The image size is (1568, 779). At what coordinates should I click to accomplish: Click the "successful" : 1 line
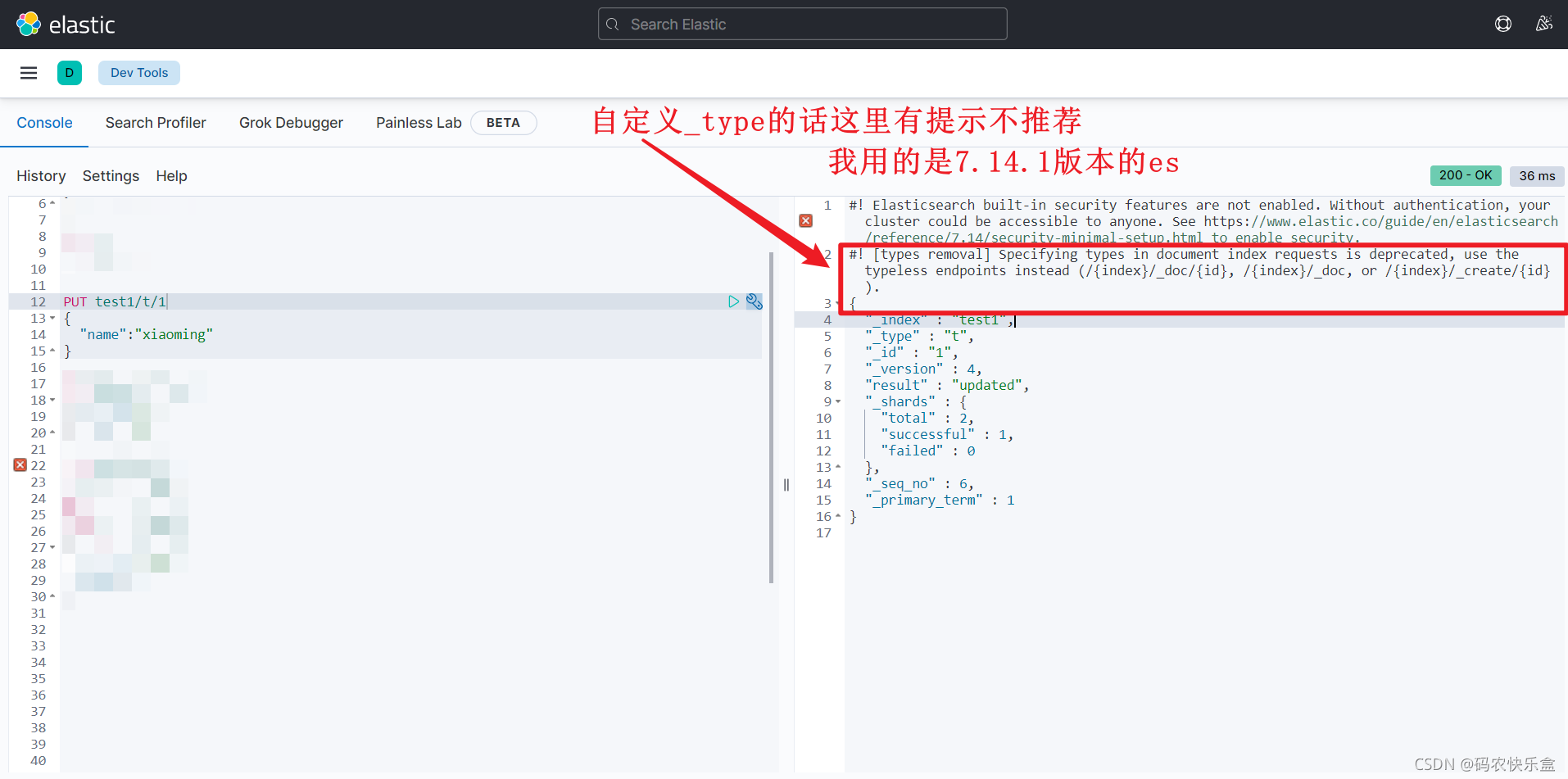pos(947,434)
